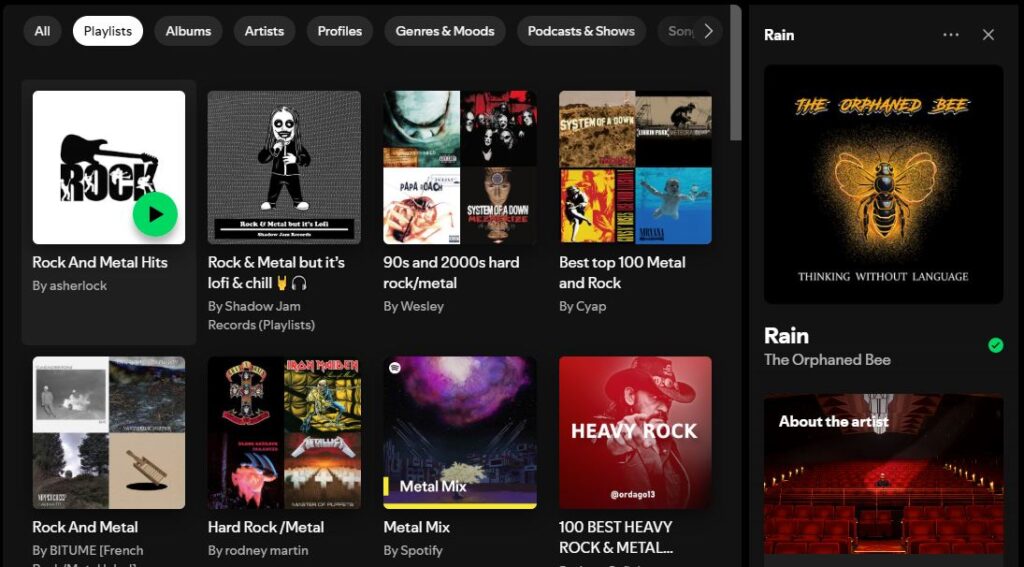Click the Orphaned Bee album artwork
The height and width of the screenshot is (567, 1024).
click(x=884, y=184)
